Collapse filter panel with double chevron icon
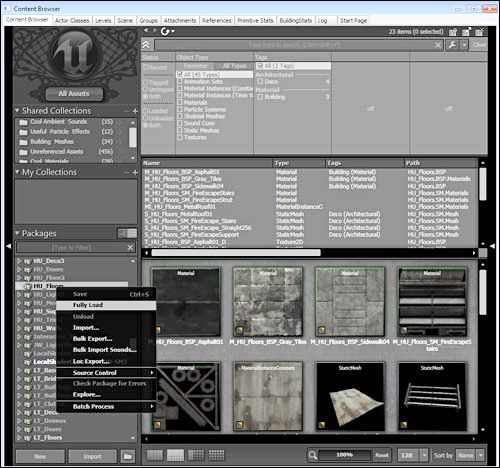 click(x=146, y=45)
